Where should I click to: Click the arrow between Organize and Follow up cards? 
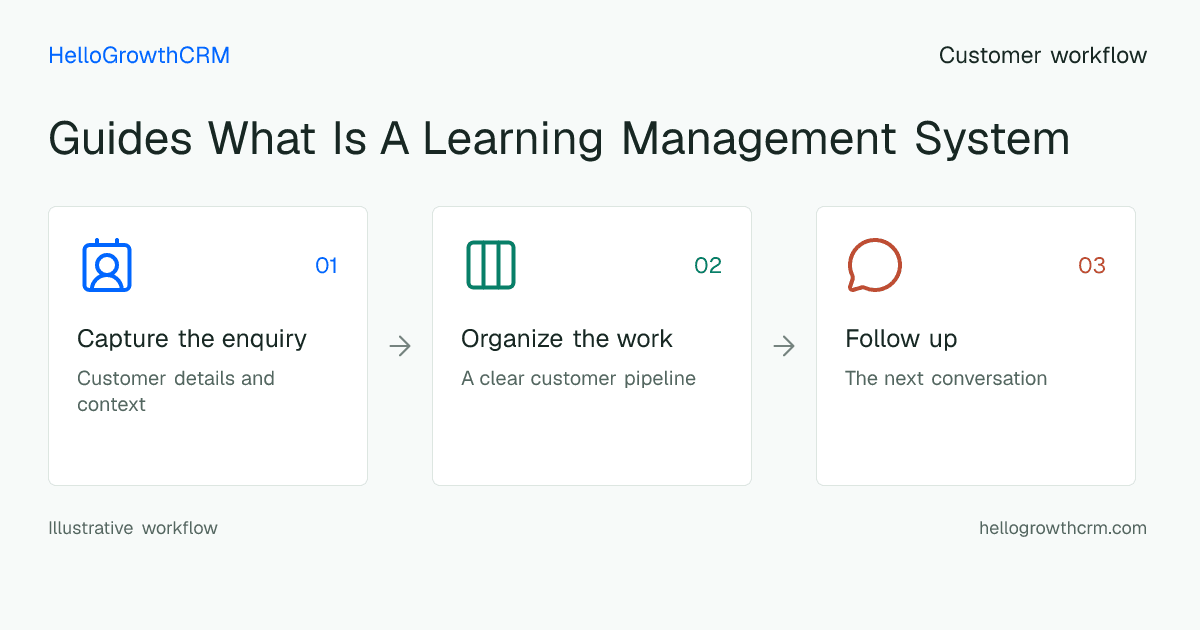784,346
